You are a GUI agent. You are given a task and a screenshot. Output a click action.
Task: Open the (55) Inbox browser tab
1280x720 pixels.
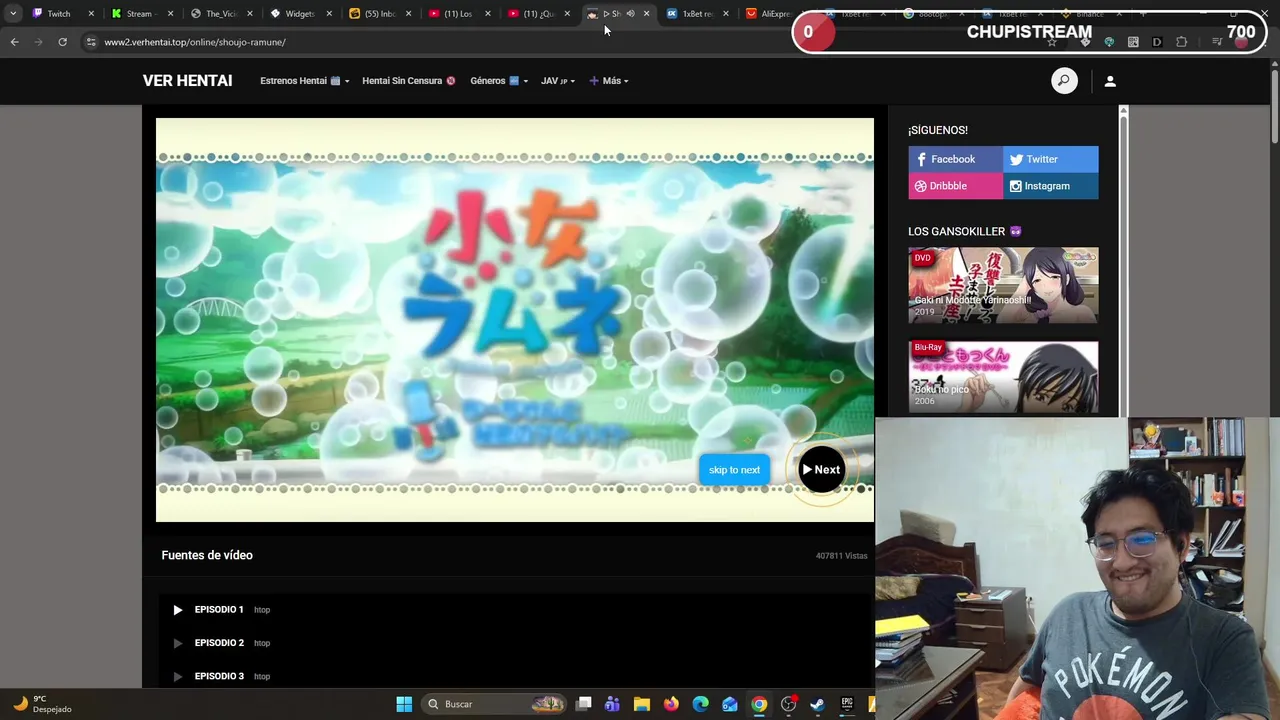click(x=380, y=14)
